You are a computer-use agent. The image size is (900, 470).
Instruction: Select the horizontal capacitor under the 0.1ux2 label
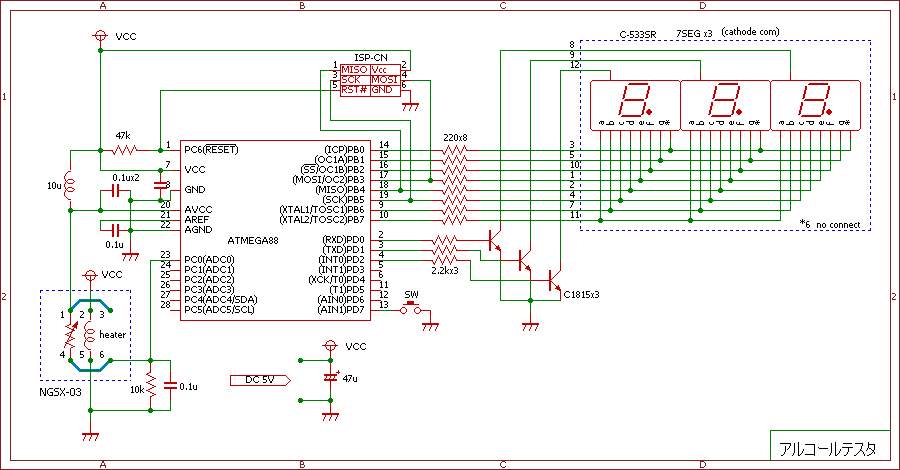115,191
